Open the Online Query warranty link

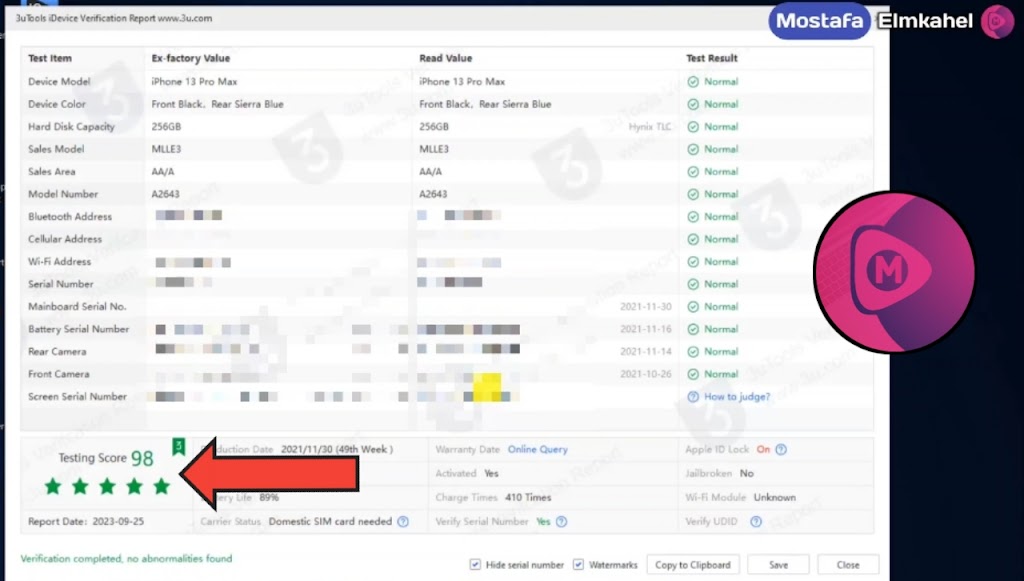[537, 449]
